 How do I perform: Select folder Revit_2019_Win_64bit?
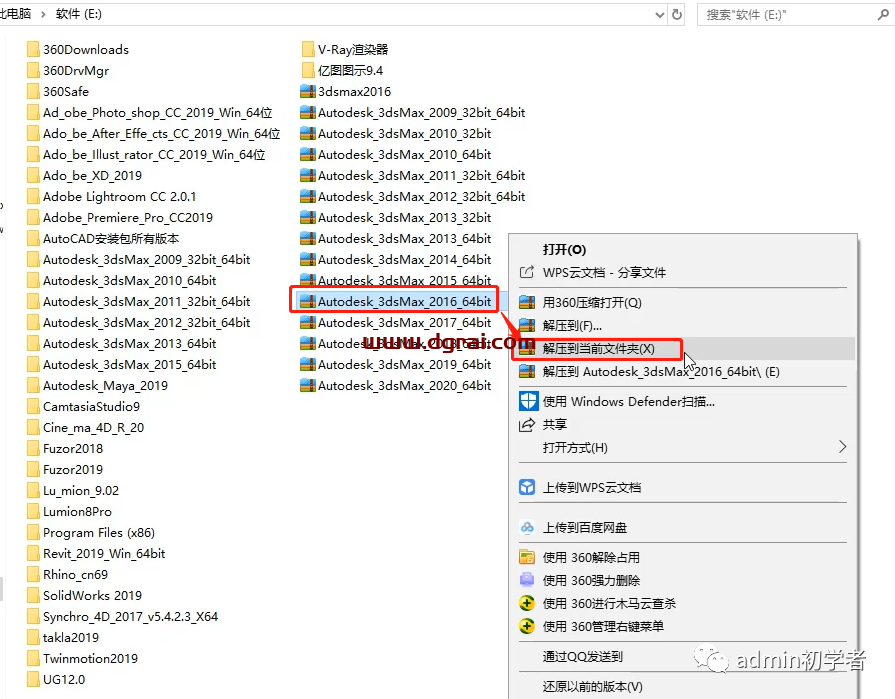(104, 553)
